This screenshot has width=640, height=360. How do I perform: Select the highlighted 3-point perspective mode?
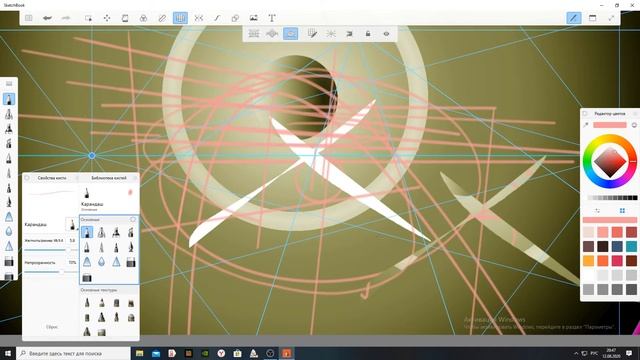point(290,34)
